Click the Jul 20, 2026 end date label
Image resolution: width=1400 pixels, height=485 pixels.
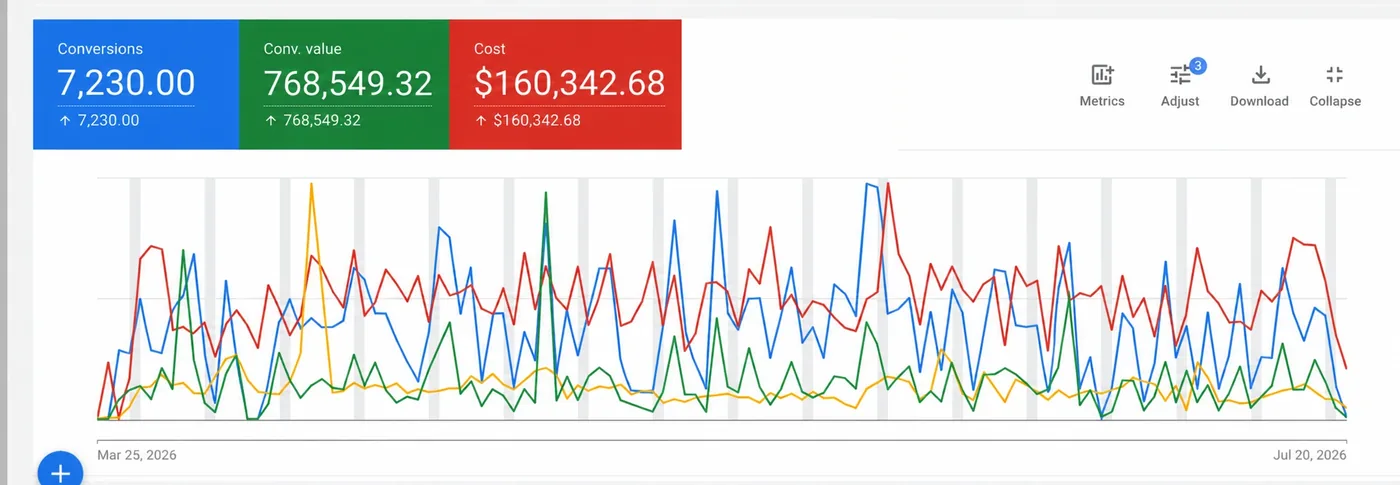pyautogui.click(x=1310, y=455)
